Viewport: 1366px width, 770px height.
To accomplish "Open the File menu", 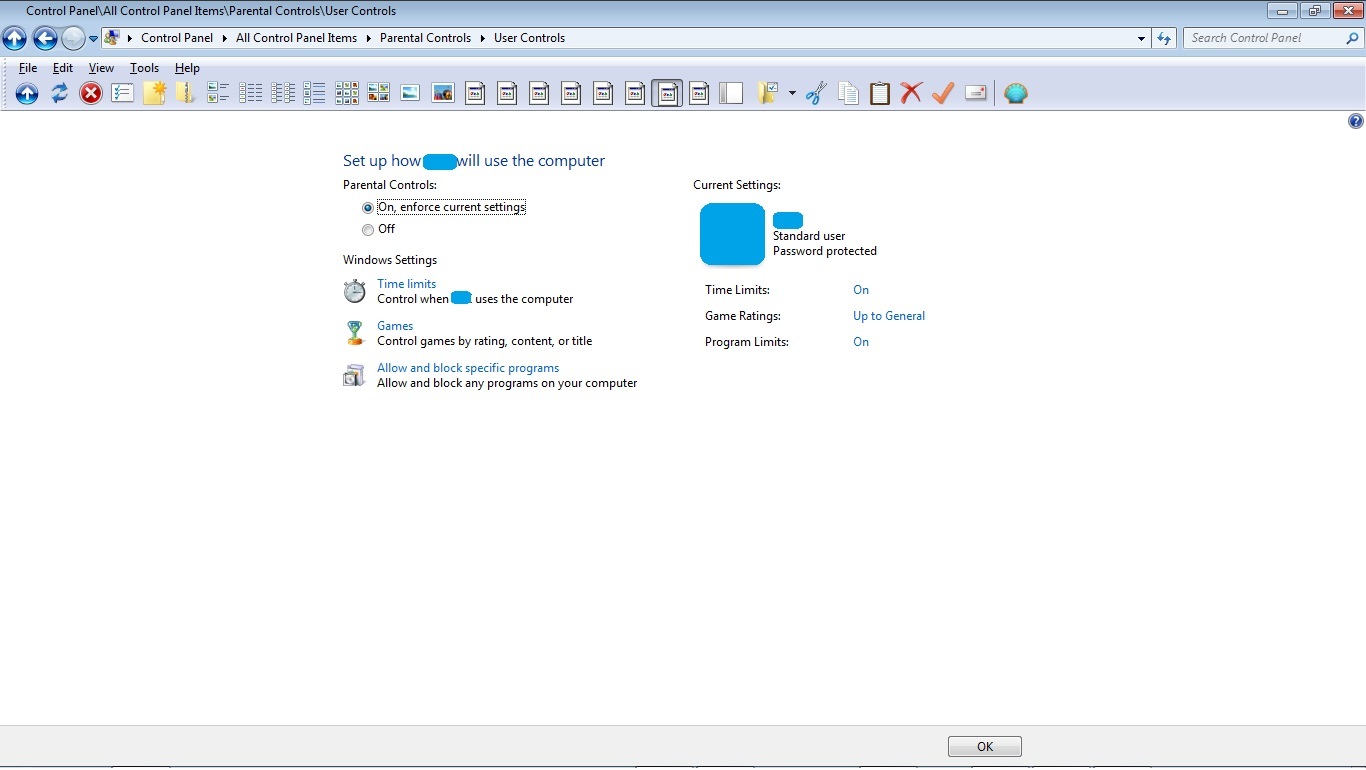I will pyautogui.click(x=28, y=68).
